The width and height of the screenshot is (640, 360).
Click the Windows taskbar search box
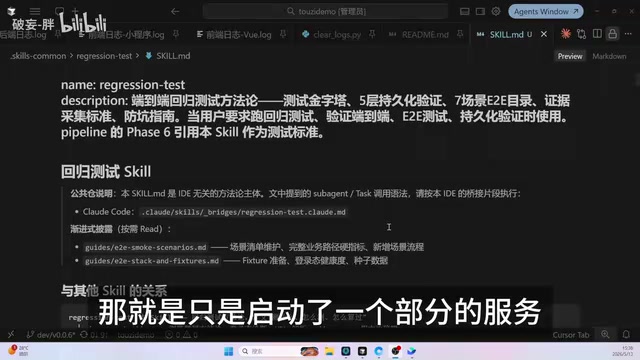point(279,351)
